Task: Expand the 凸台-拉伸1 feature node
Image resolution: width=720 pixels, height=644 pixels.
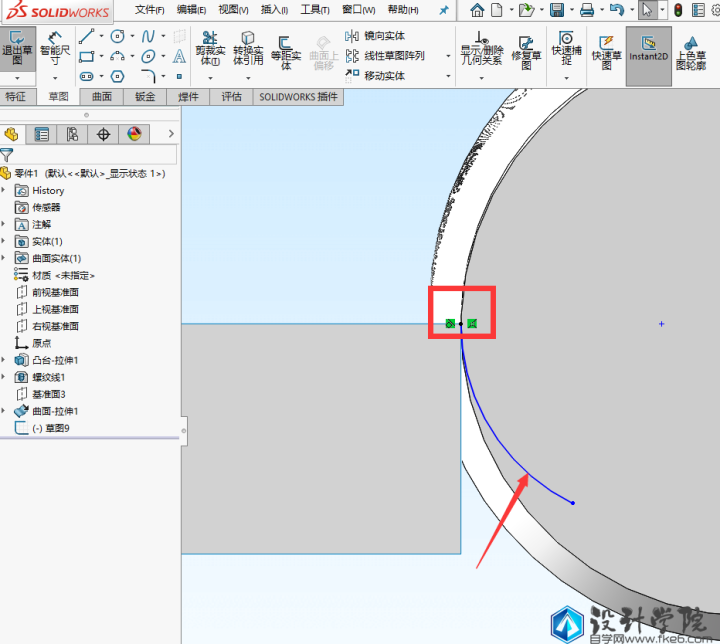Action: [x=5, y=360]
